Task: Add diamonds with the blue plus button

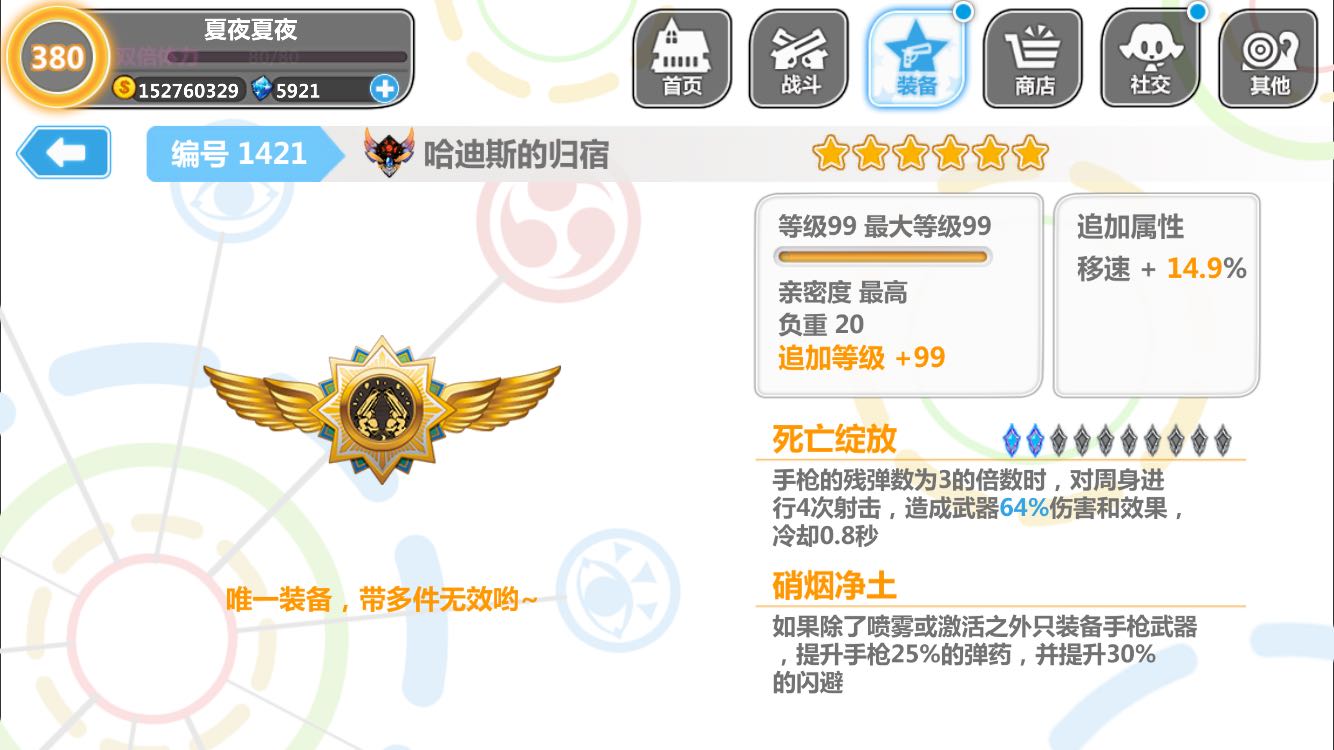Action: (384, 89)
